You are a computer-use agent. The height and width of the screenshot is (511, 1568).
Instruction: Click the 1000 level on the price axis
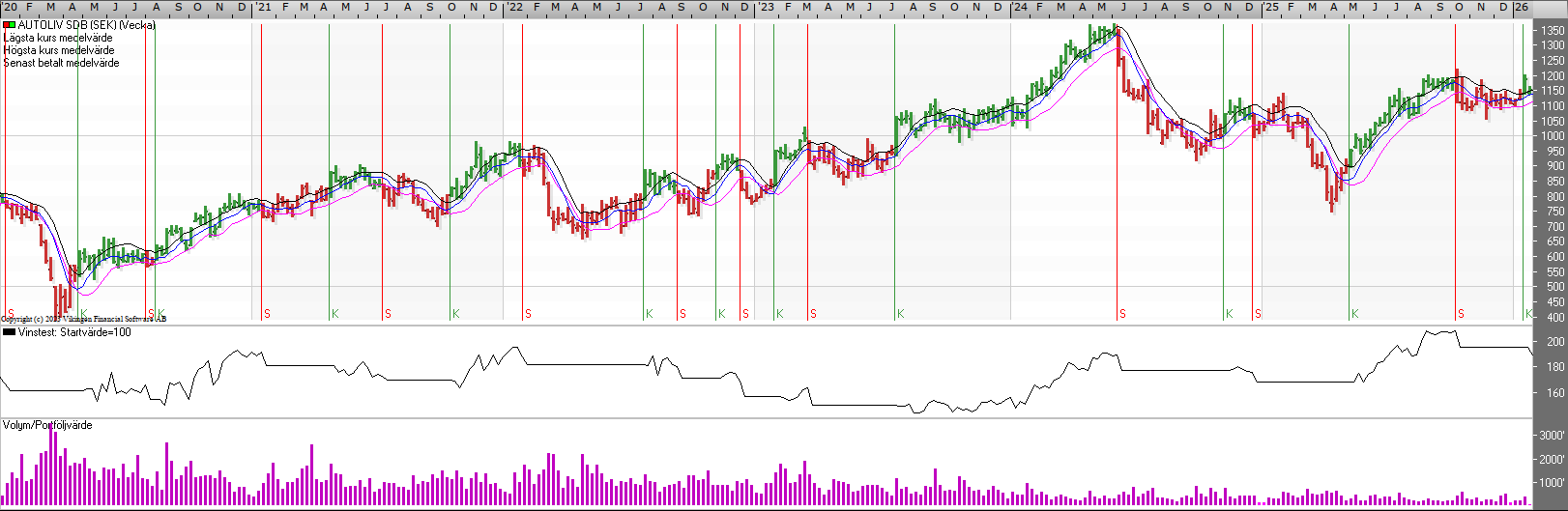1553,136
